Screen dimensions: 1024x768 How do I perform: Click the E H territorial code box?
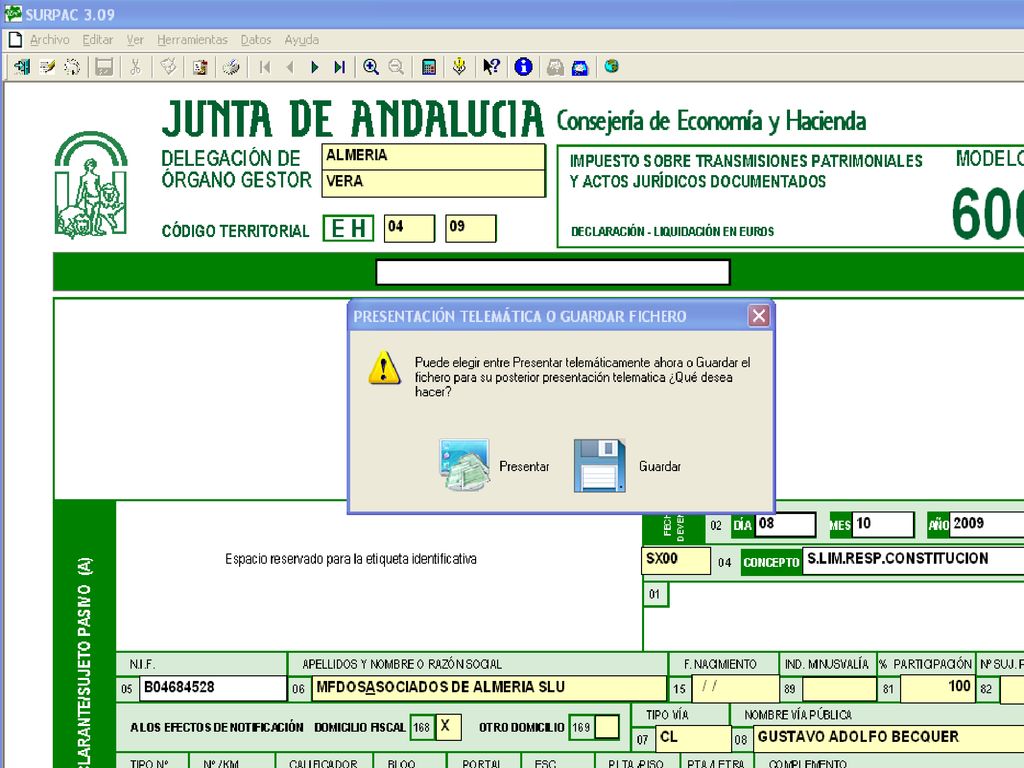point(348,229)
